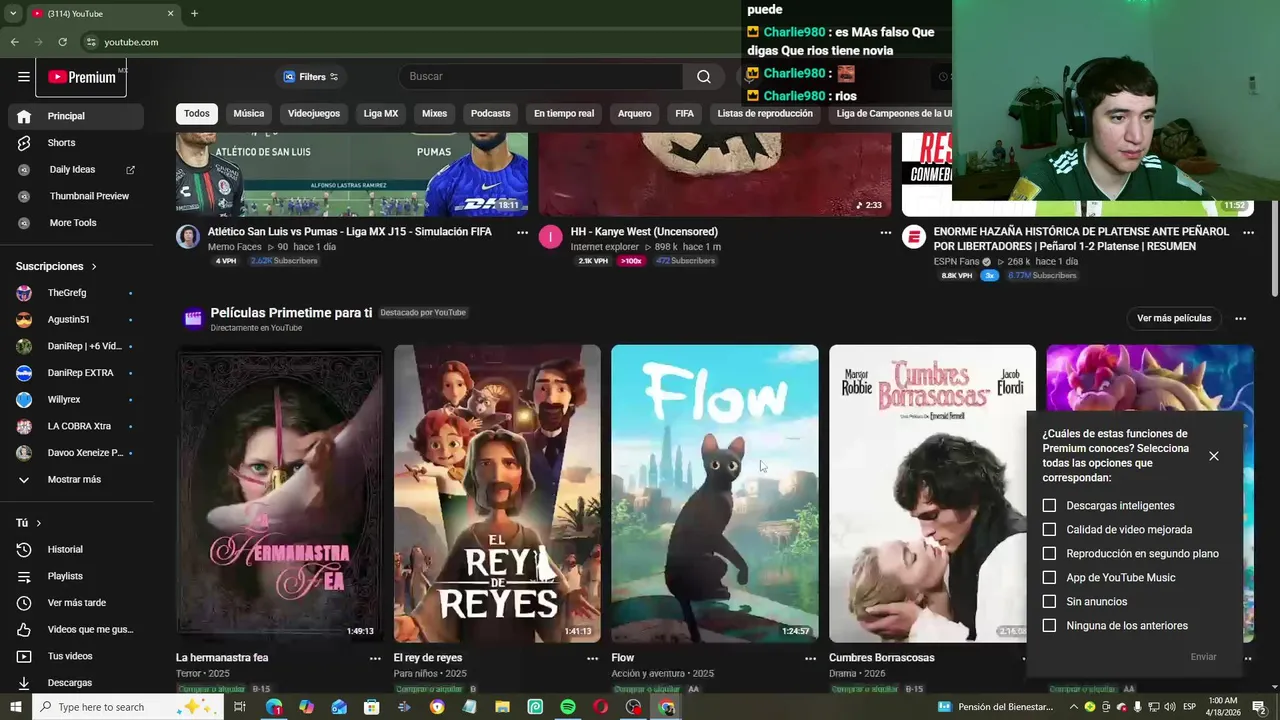1280x720 pixels.
Task: Click the YouTube Premium logo
Action: (x=81, y=77)
